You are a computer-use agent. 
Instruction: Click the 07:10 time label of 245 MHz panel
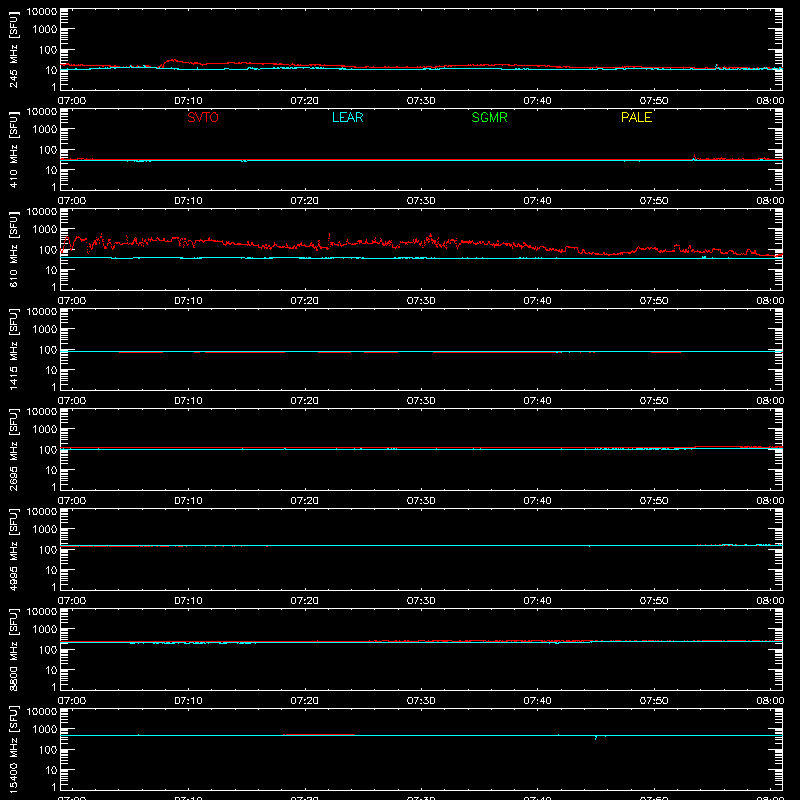[188, 101]
